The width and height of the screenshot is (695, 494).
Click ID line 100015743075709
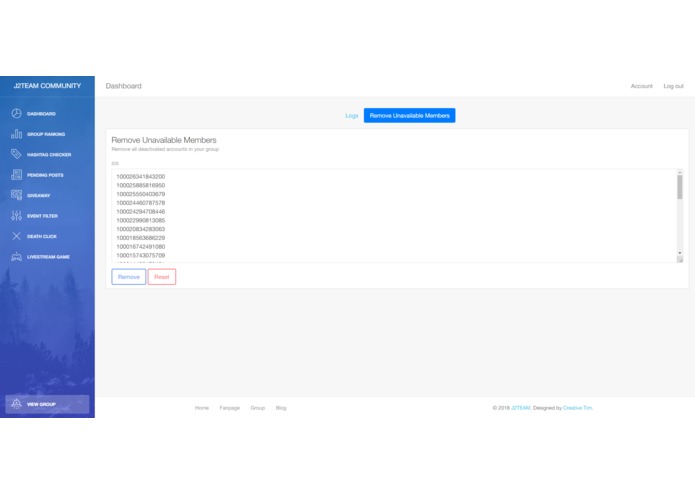pos(141,256)
